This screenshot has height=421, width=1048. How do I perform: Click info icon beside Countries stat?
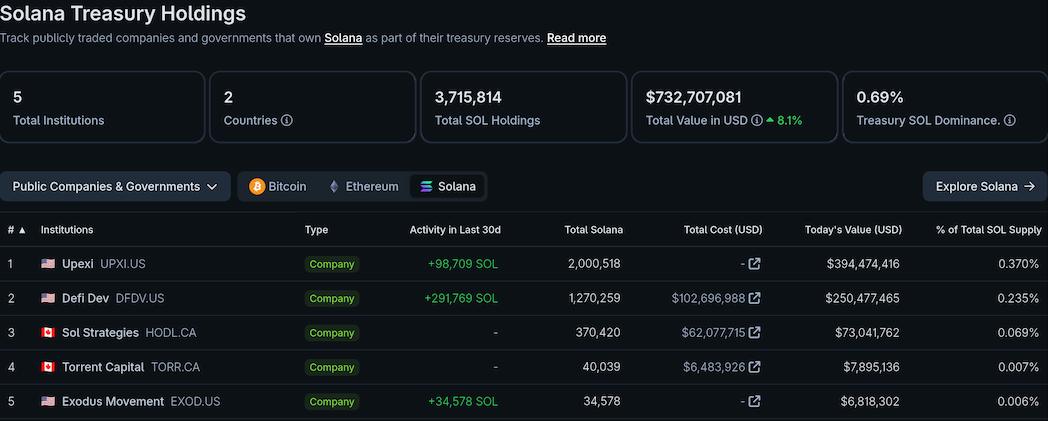coord(287,121)
